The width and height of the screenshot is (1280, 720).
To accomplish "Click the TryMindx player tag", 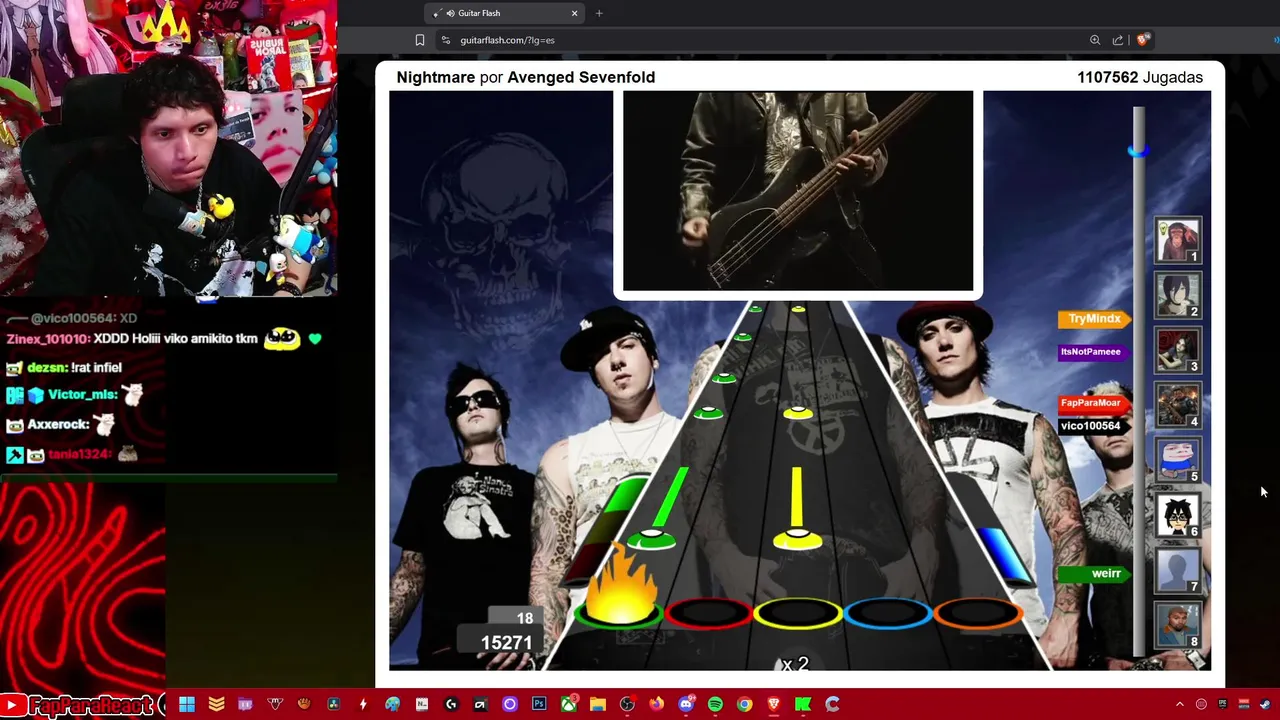I will click(1094, 319).
